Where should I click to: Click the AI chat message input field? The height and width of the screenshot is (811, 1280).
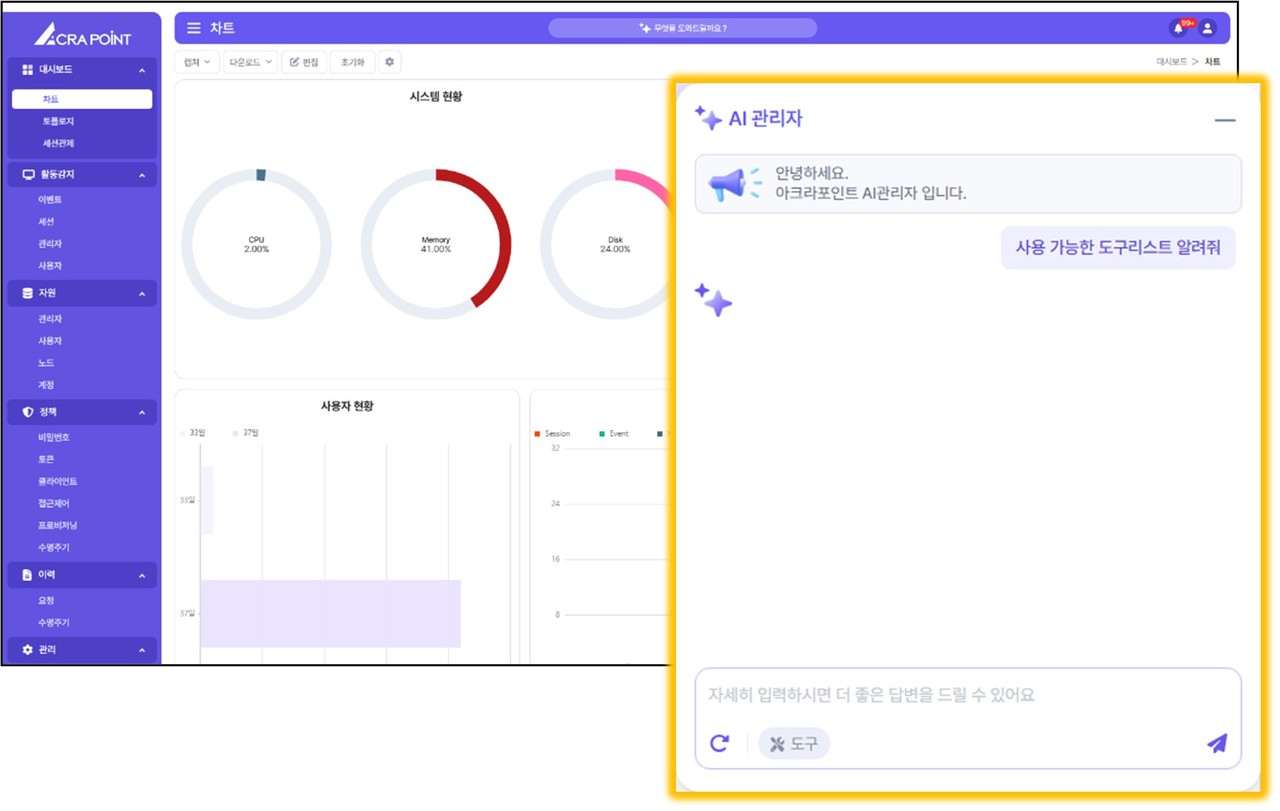pos(967,695)
